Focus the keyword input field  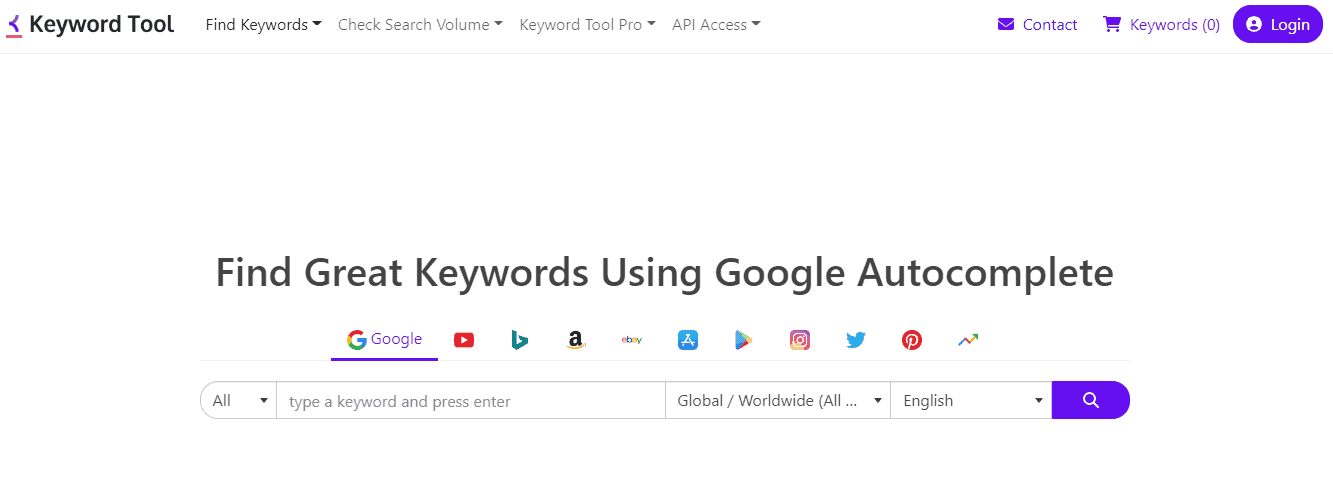coord(471,400)
